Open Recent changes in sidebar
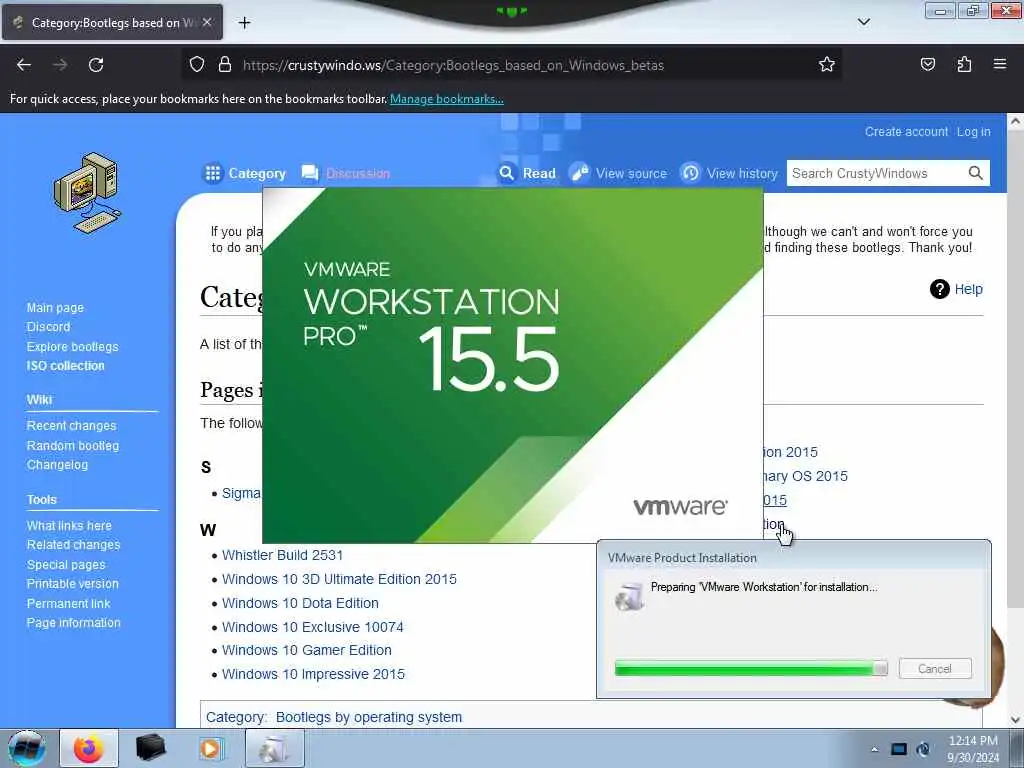The image size is (1024, 768). pos(71,426)
